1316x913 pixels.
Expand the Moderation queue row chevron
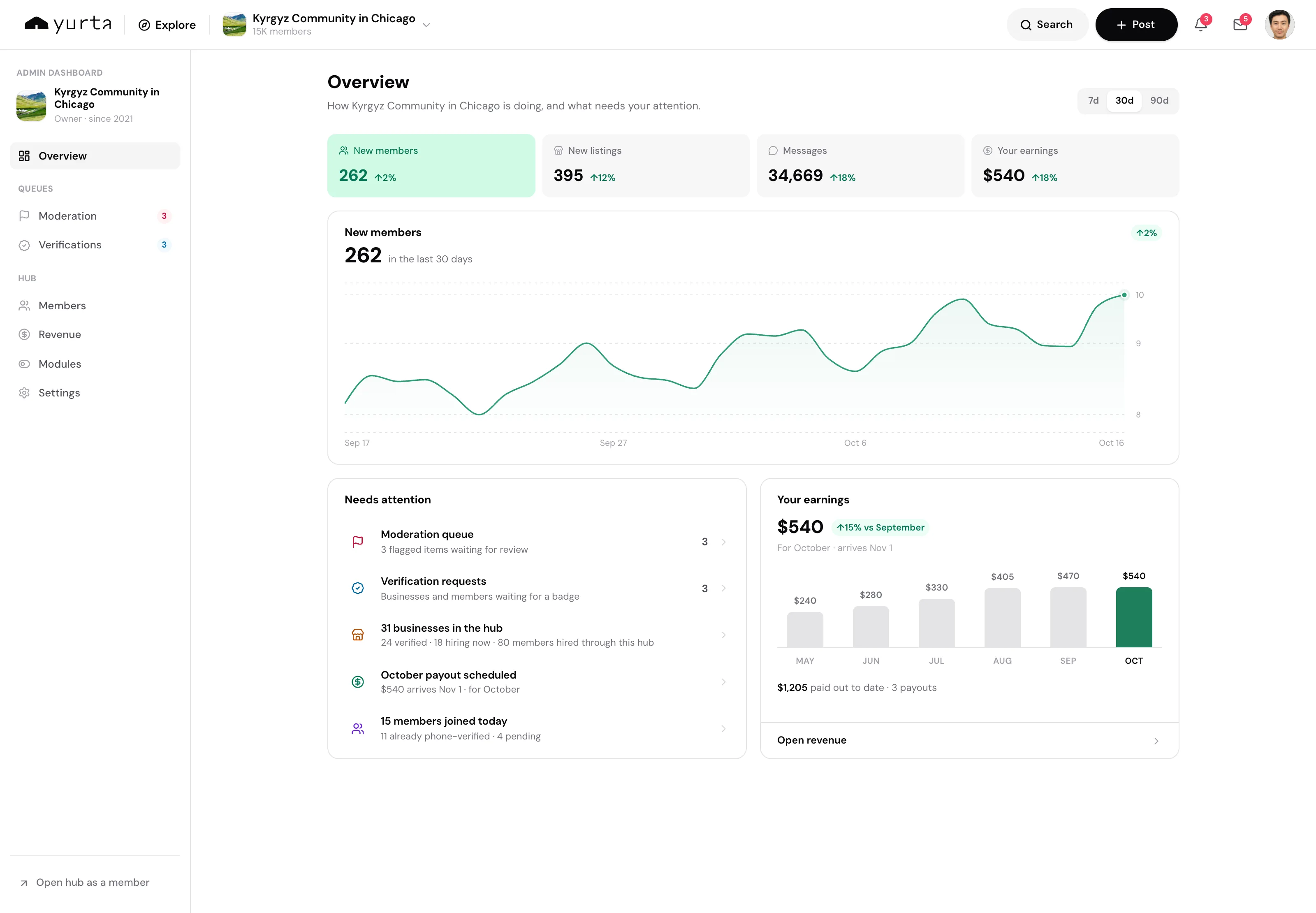click(723, 542)
